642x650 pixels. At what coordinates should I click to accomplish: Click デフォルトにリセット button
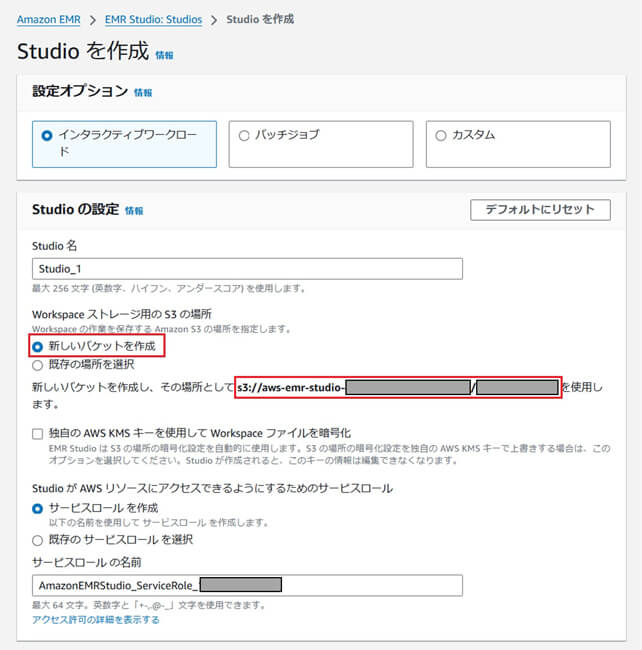(540, 210)
